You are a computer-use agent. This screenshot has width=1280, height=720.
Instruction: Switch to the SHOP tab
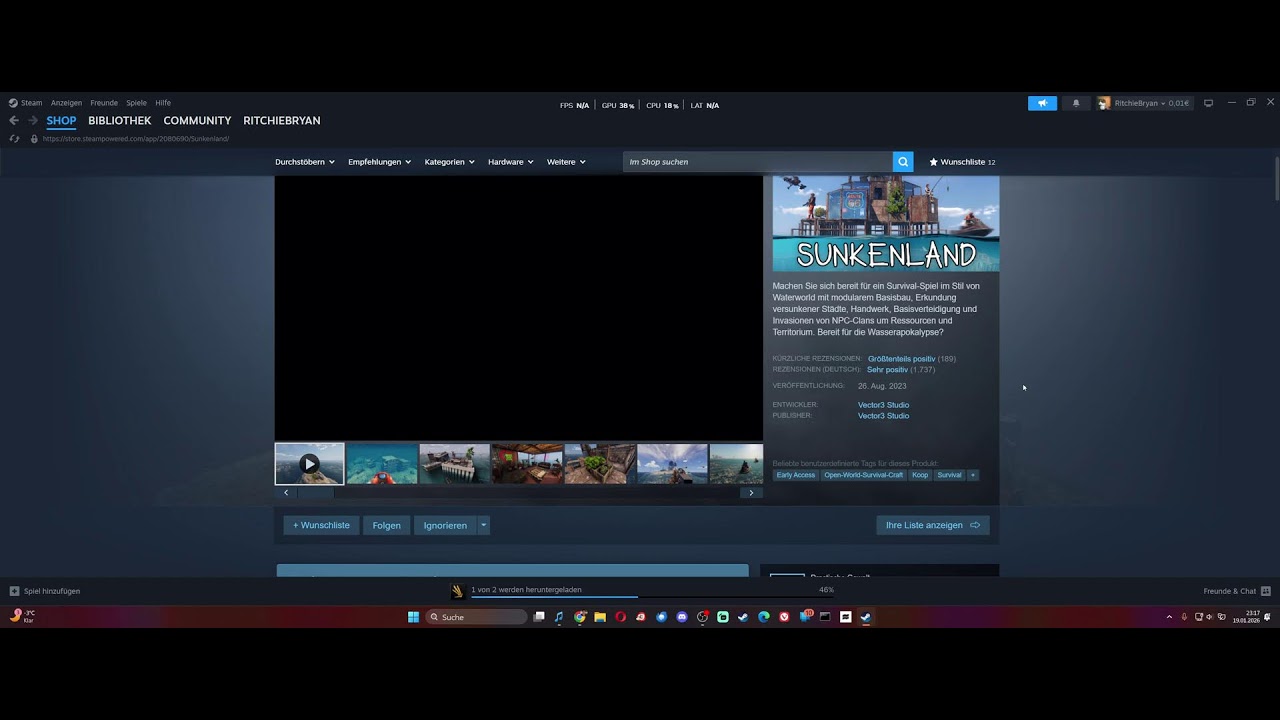pos(61,121)
